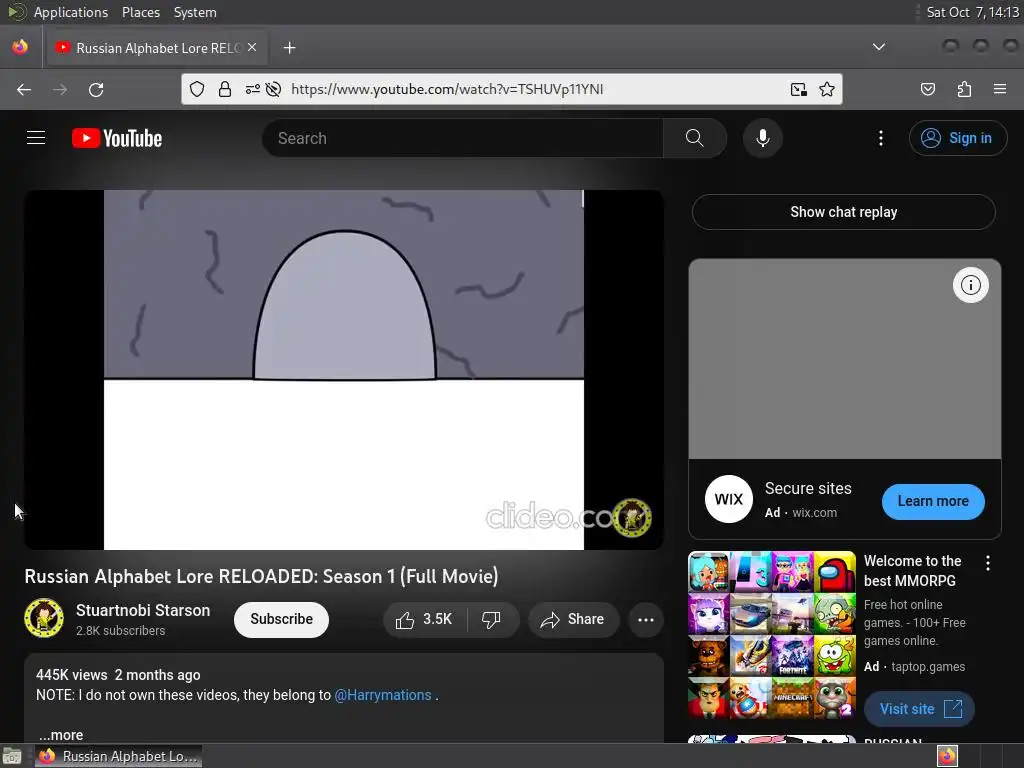
Task: Open site permissions icon in address bar
Action: [x=253, y=89]
